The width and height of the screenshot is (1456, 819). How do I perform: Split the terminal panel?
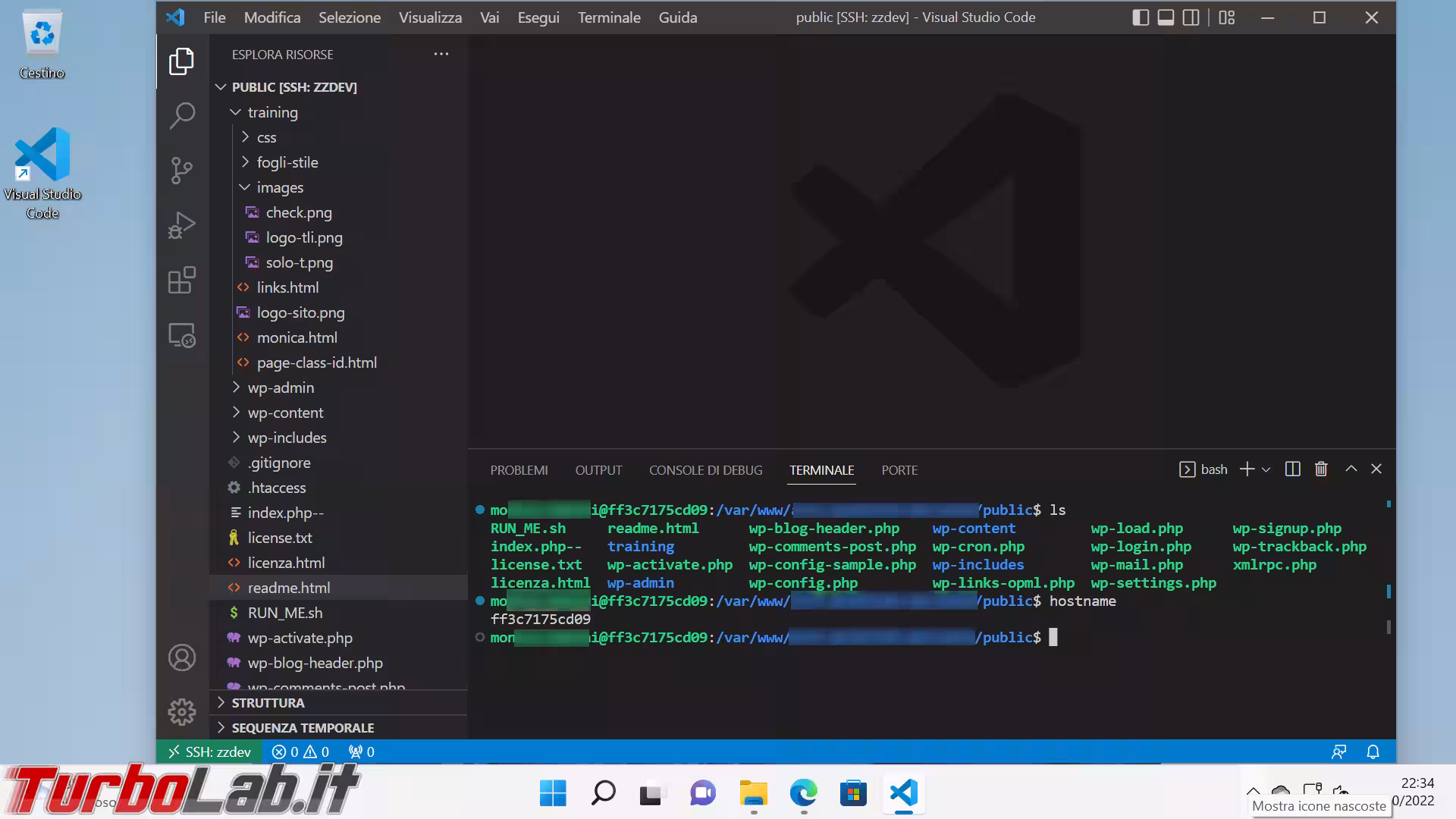pyautogui.click(x=1293, y=469)
